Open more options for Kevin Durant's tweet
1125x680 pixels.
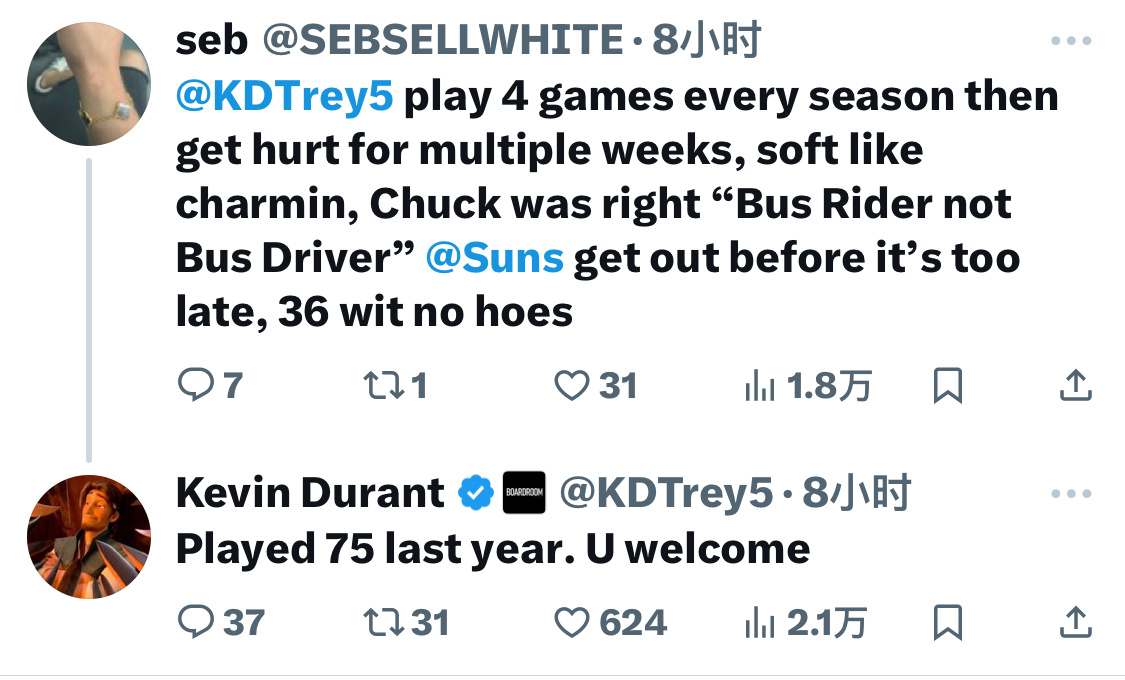[1072, 493]
